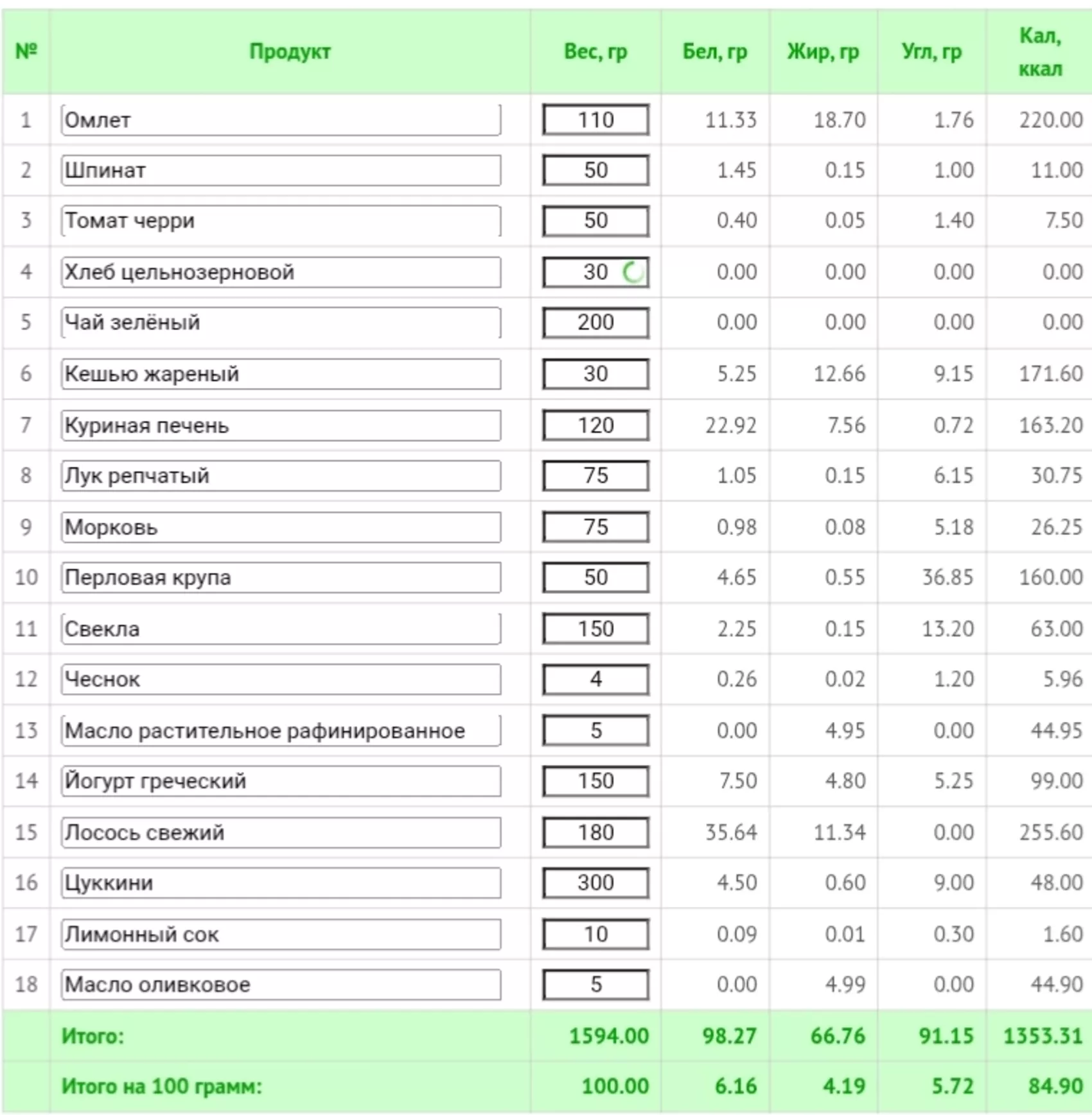Click total calories value 1353.31

[1043, 1036]
